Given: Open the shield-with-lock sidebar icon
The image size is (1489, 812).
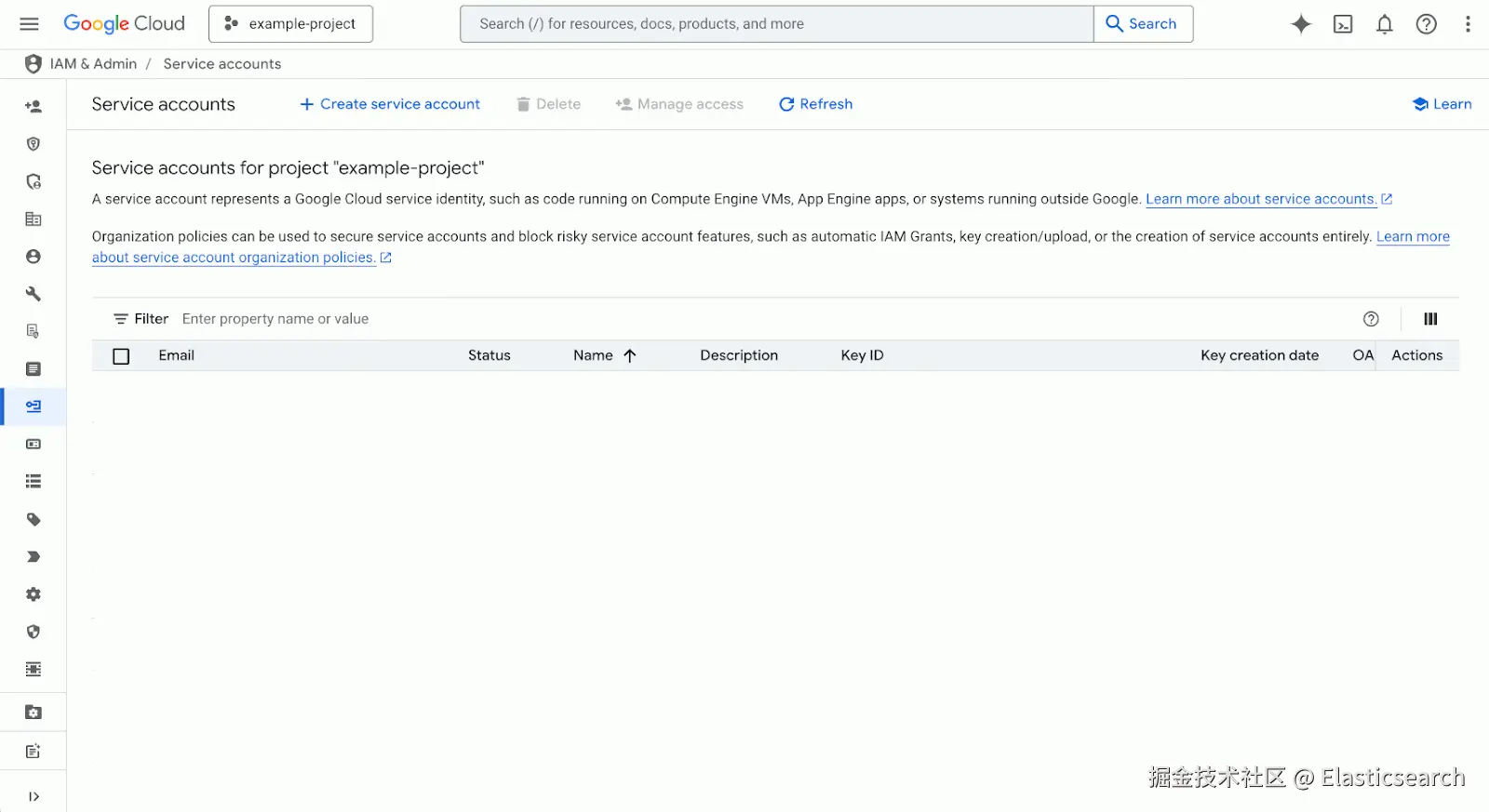Looking at the screenshot, I should (34, 181).
